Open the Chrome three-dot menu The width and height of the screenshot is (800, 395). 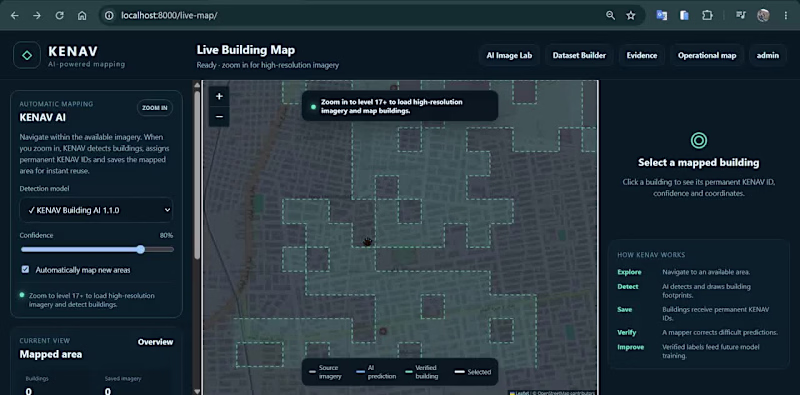click(786, 15)
